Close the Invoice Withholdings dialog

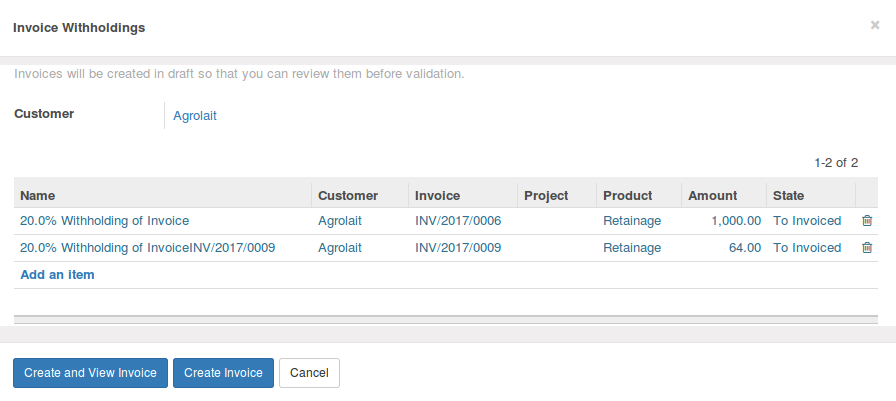[875, 25]
